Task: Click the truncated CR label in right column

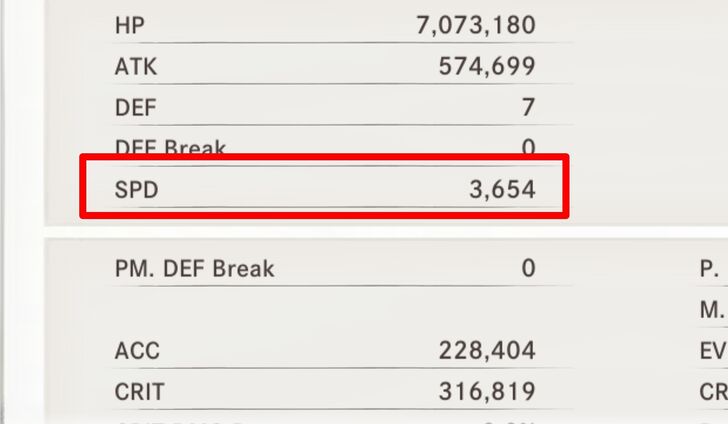Action: 713,391
